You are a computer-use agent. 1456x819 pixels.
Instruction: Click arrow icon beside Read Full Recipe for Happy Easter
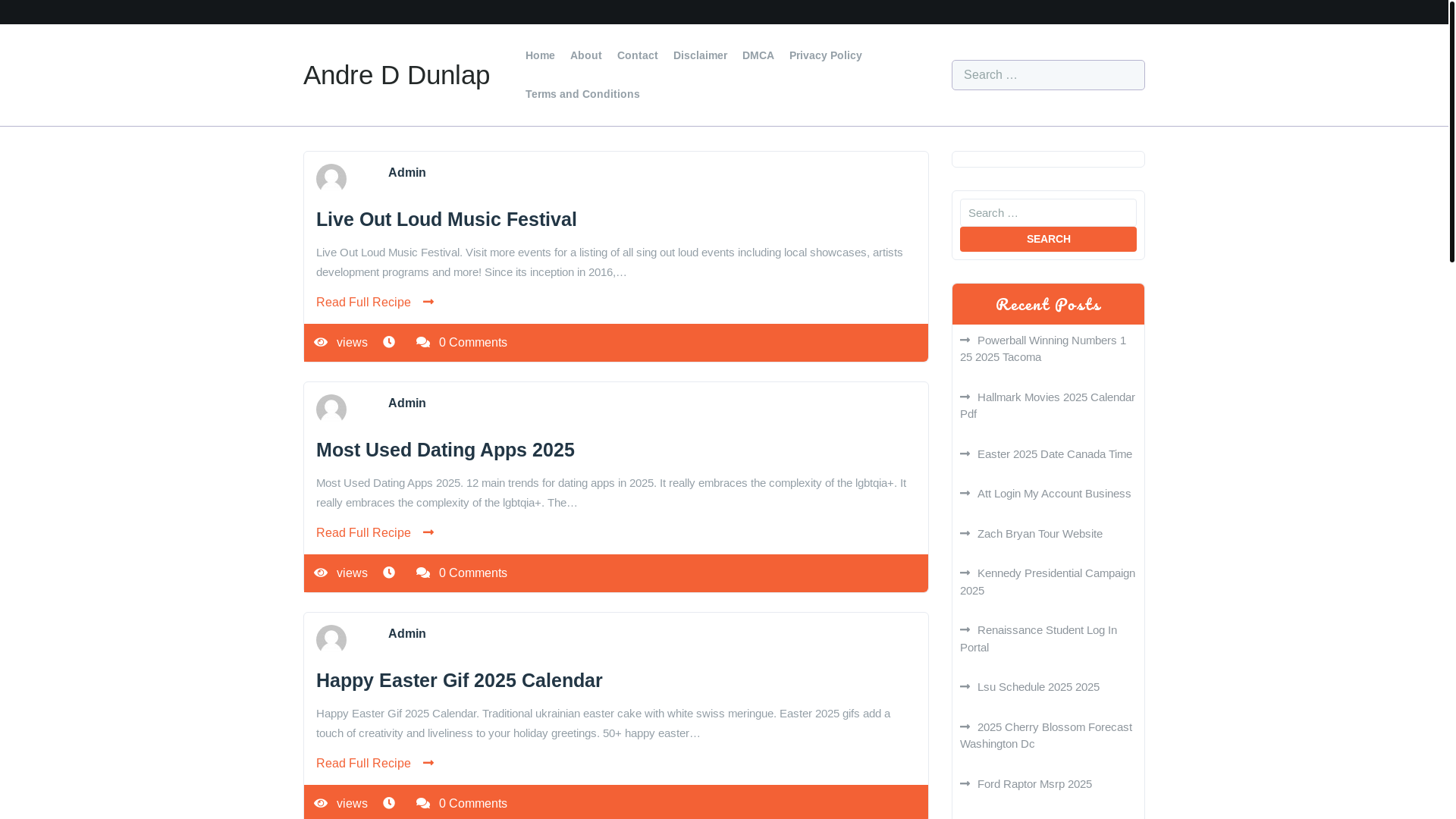point(428,763)
